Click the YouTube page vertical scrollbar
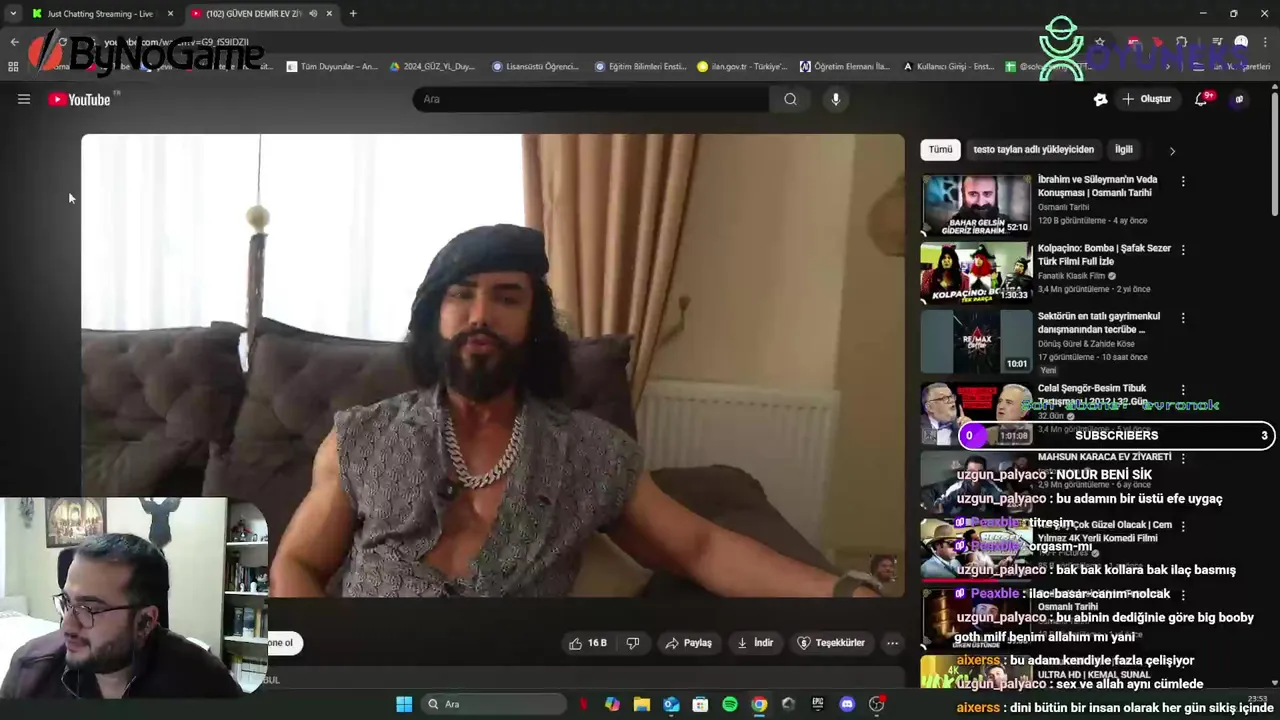The image size is (1280, 720). pos(1274,152)
